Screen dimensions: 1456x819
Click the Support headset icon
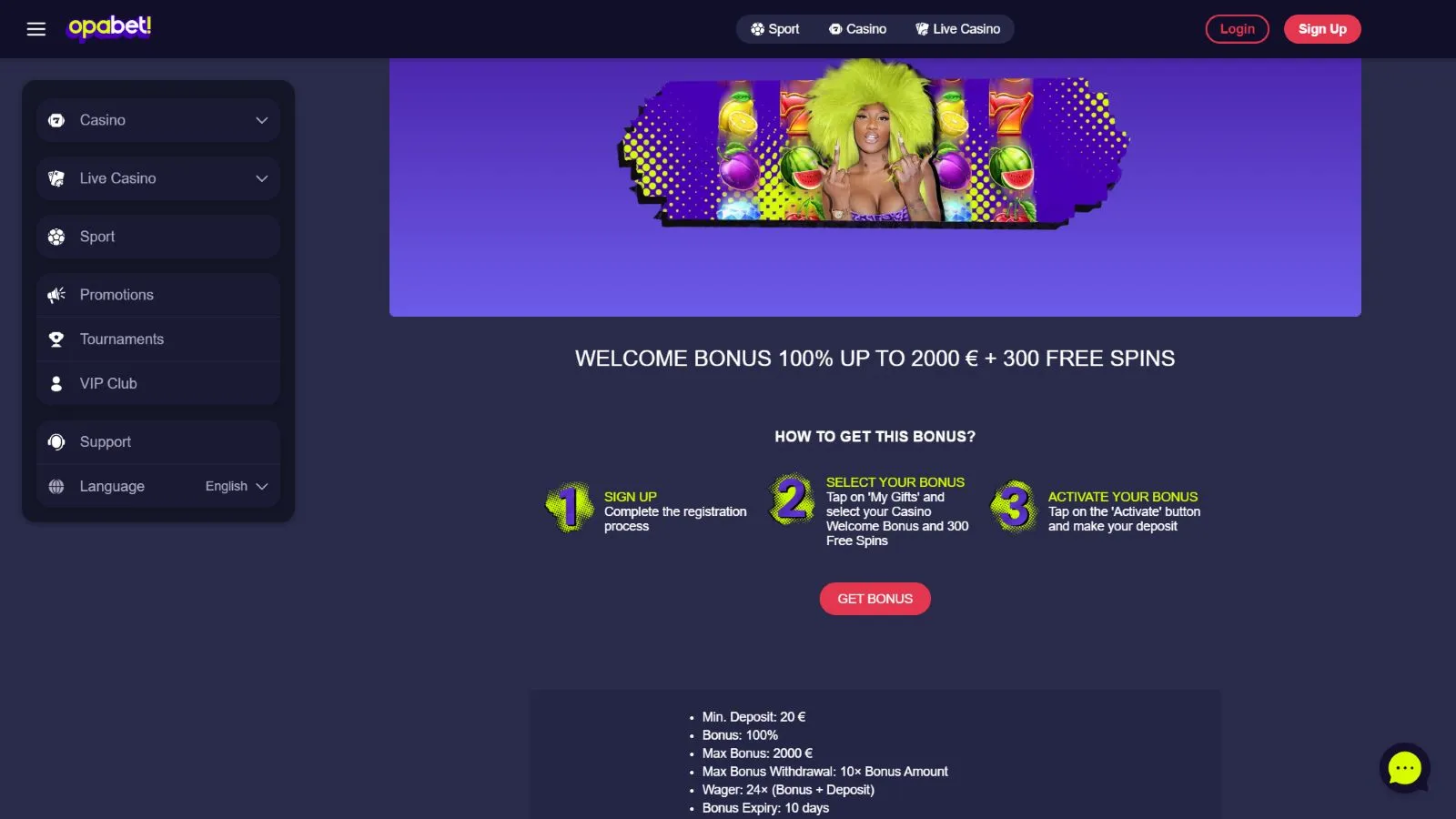click(56, 442)
